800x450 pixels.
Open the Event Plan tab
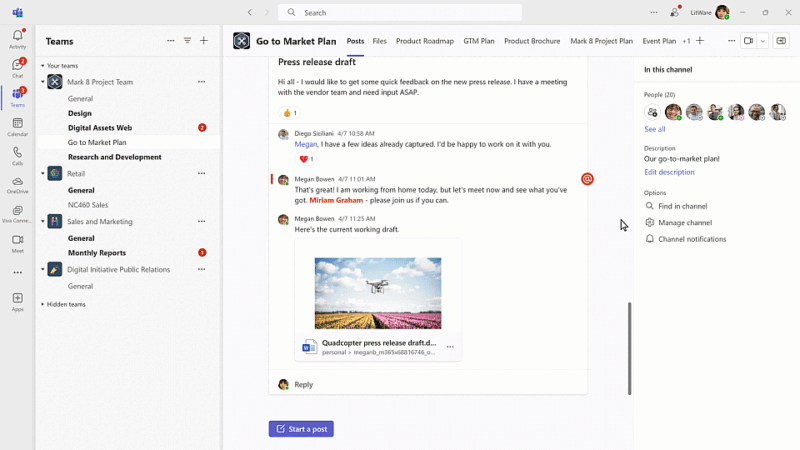659,41
